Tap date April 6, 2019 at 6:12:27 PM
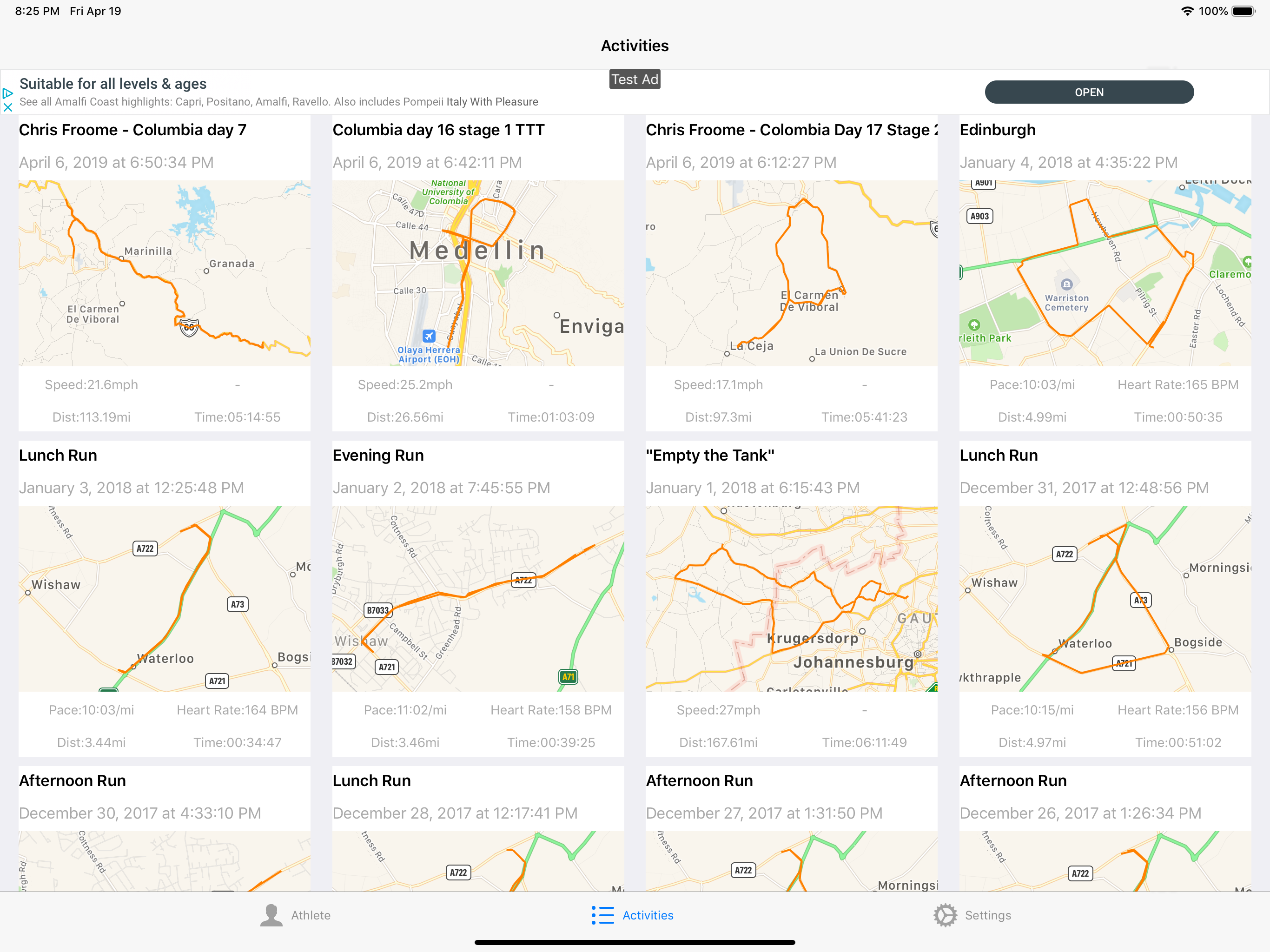Image resolution: width=1270 pixels, height=952 pixels. click(x=741, y=163)
